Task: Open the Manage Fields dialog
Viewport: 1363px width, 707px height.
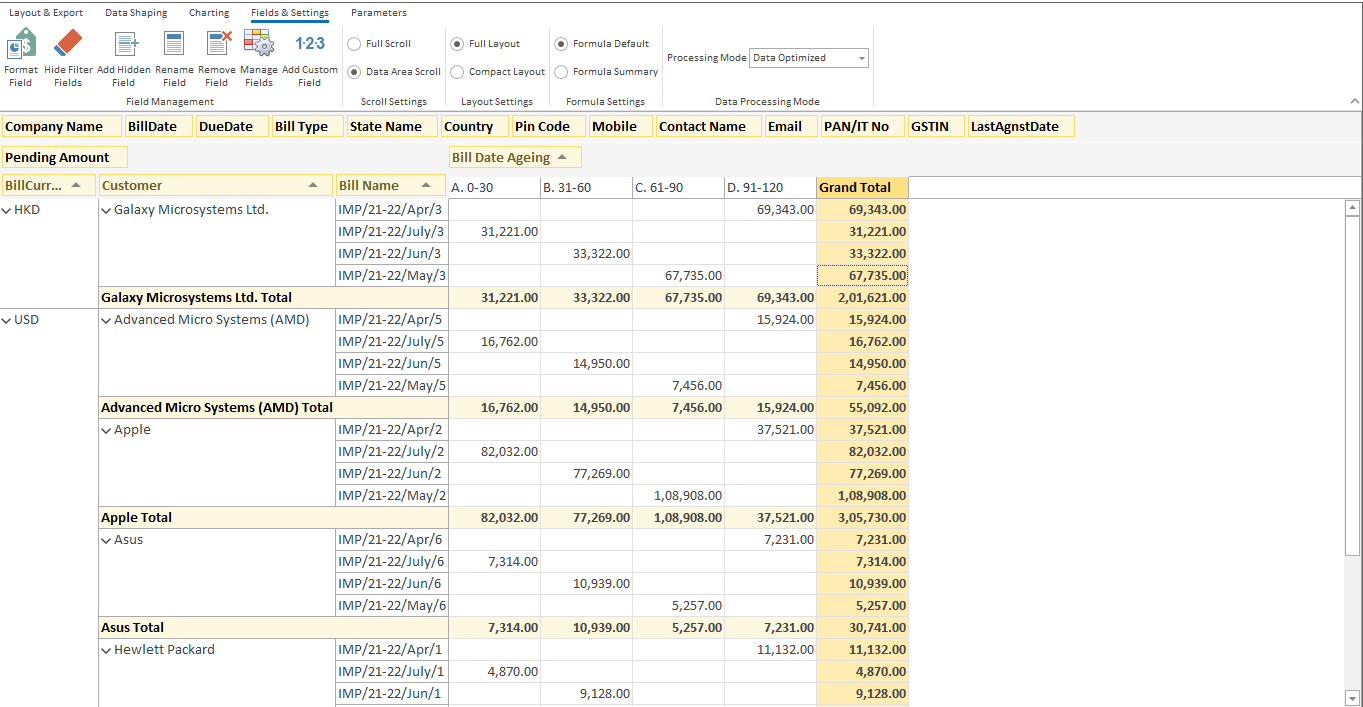Action: (259, 45)
